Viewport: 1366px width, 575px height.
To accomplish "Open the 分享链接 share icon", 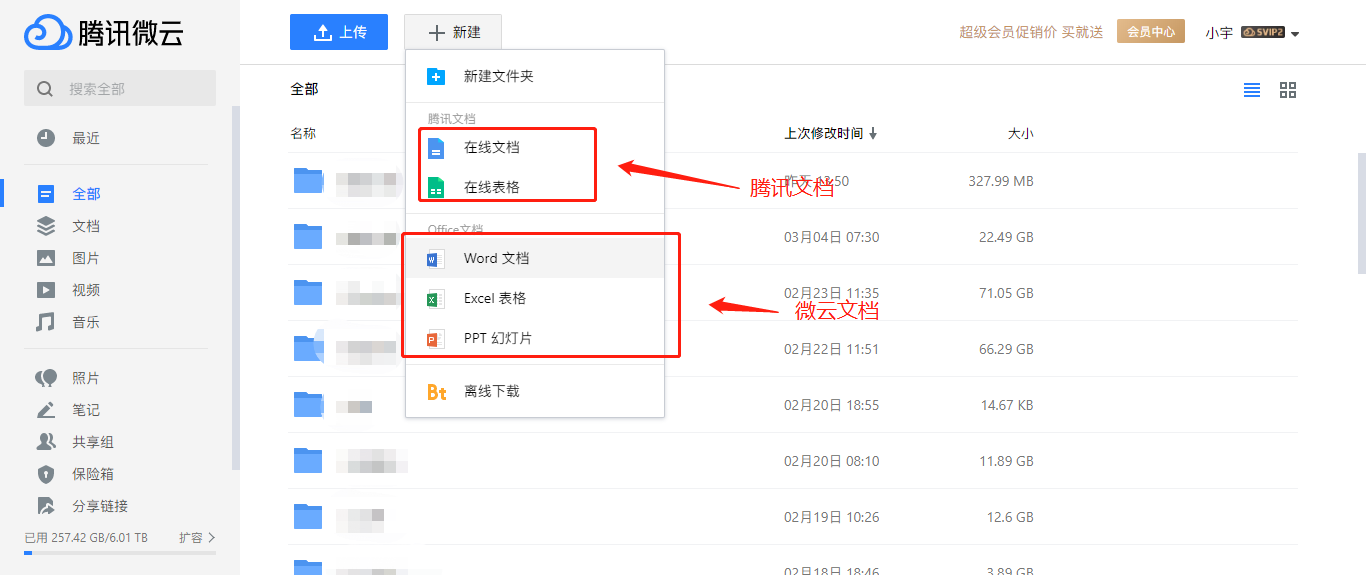I will point(46,506).
